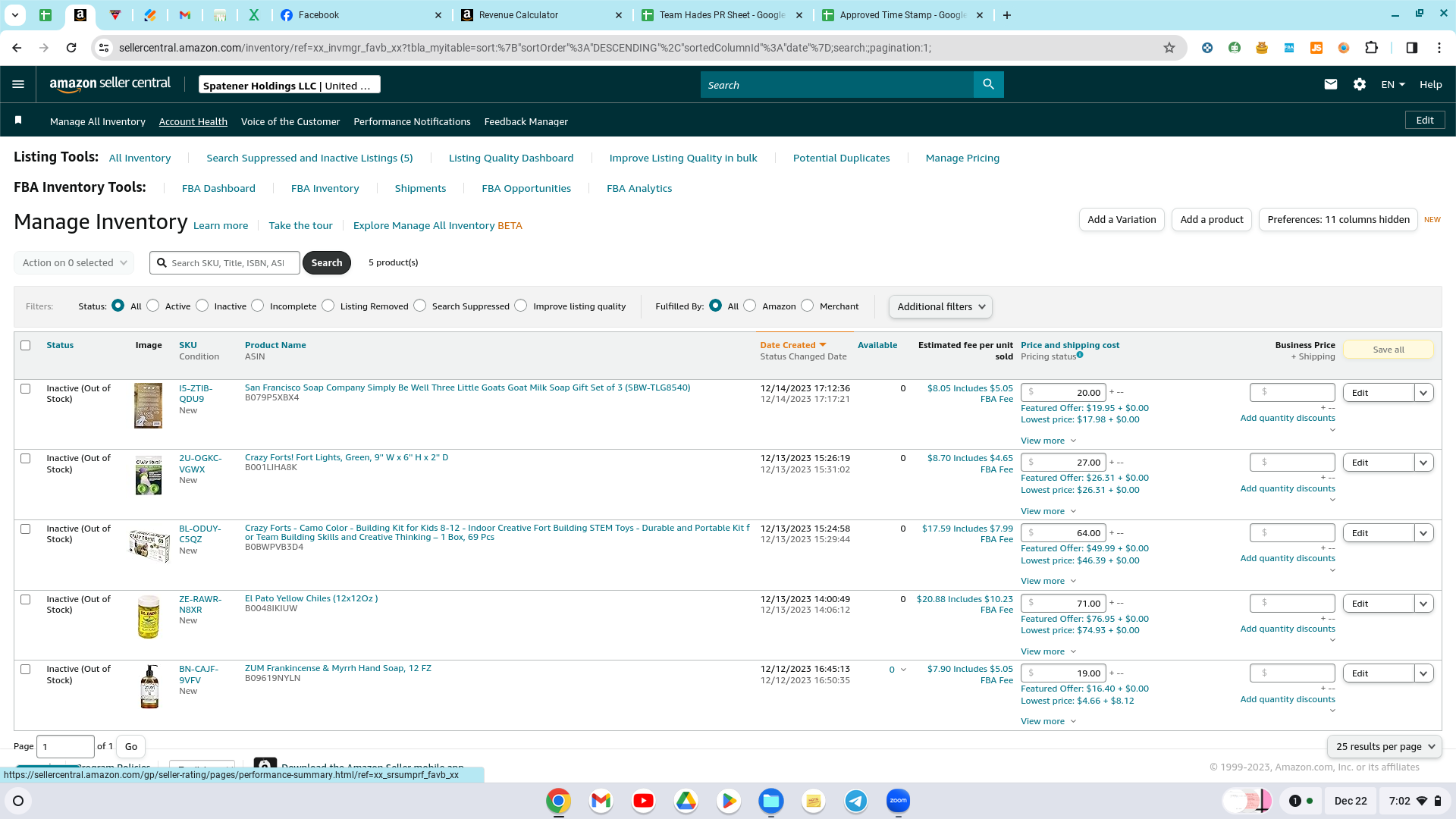The height and width of the screenshot is (819, 1456).
Task: Click the SKU search input field
Action: 225,263
